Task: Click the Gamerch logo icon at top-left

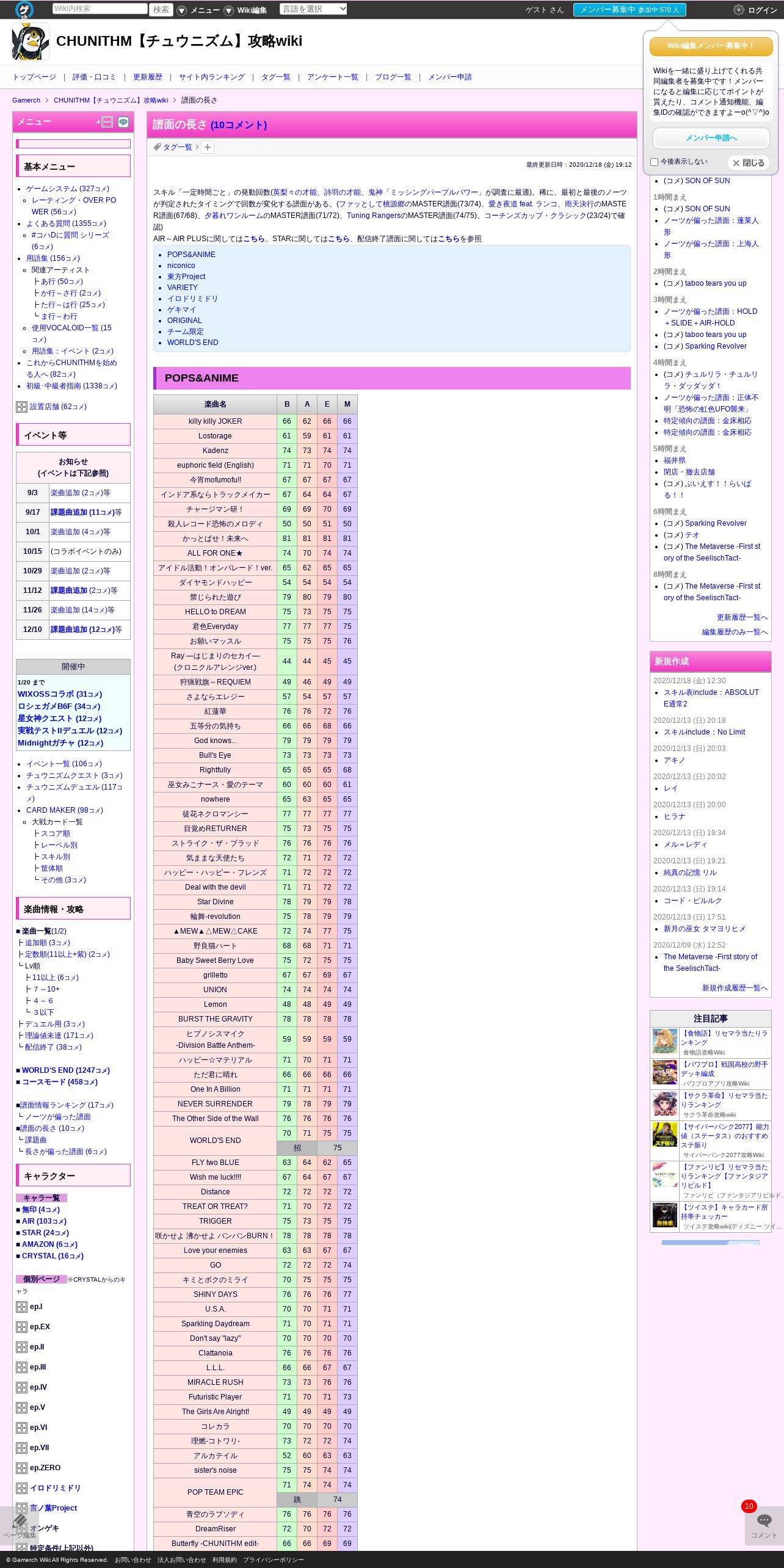Action: [24, 9]
